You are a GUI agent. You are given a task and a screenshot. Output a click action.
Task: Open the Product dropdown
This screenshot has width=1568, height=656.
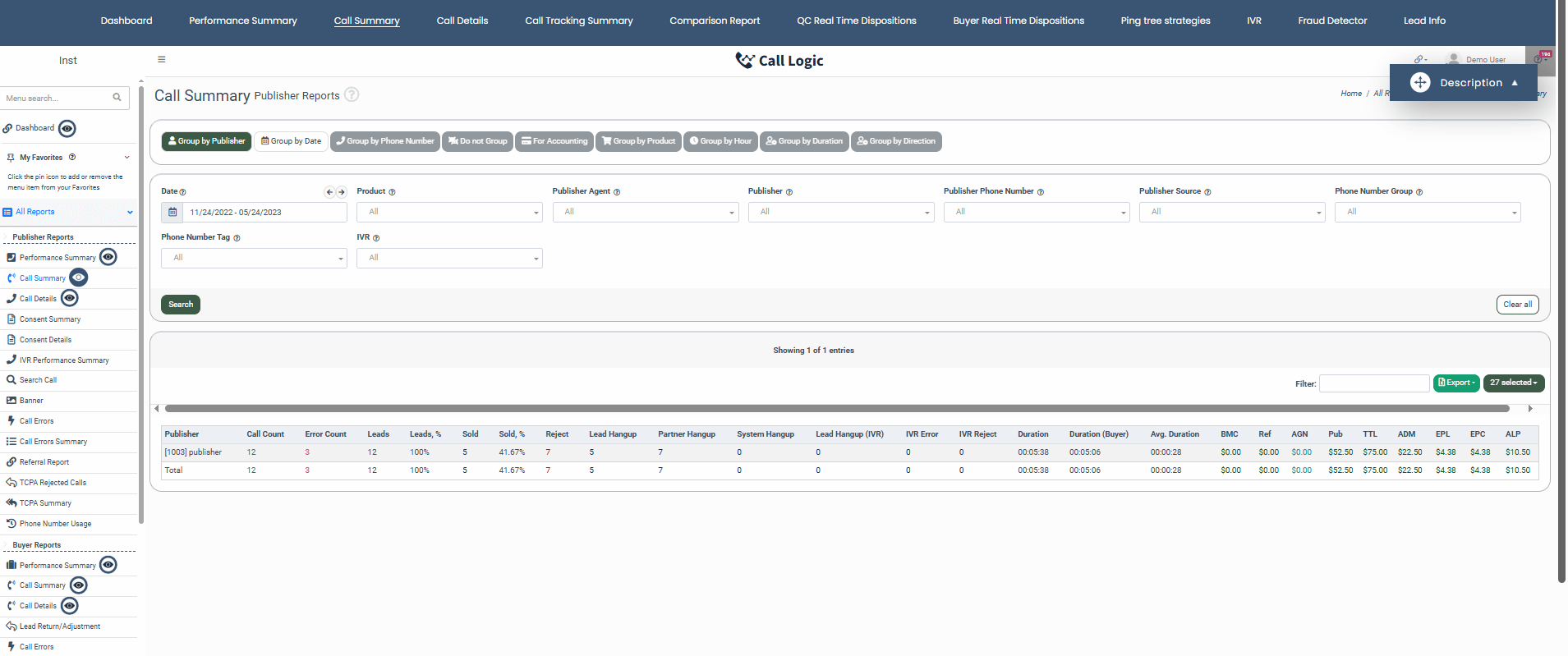449,212
